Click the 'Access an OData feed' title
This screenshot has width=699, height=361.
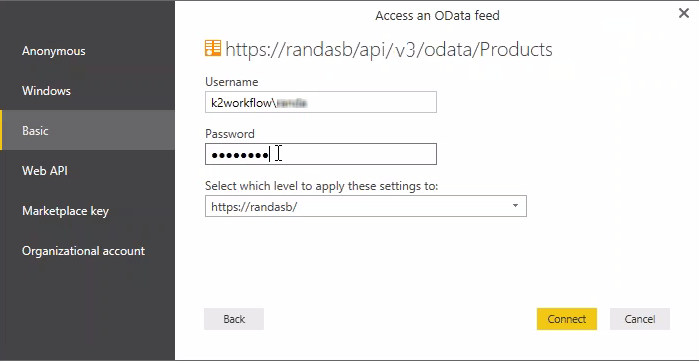click(437, 16)
